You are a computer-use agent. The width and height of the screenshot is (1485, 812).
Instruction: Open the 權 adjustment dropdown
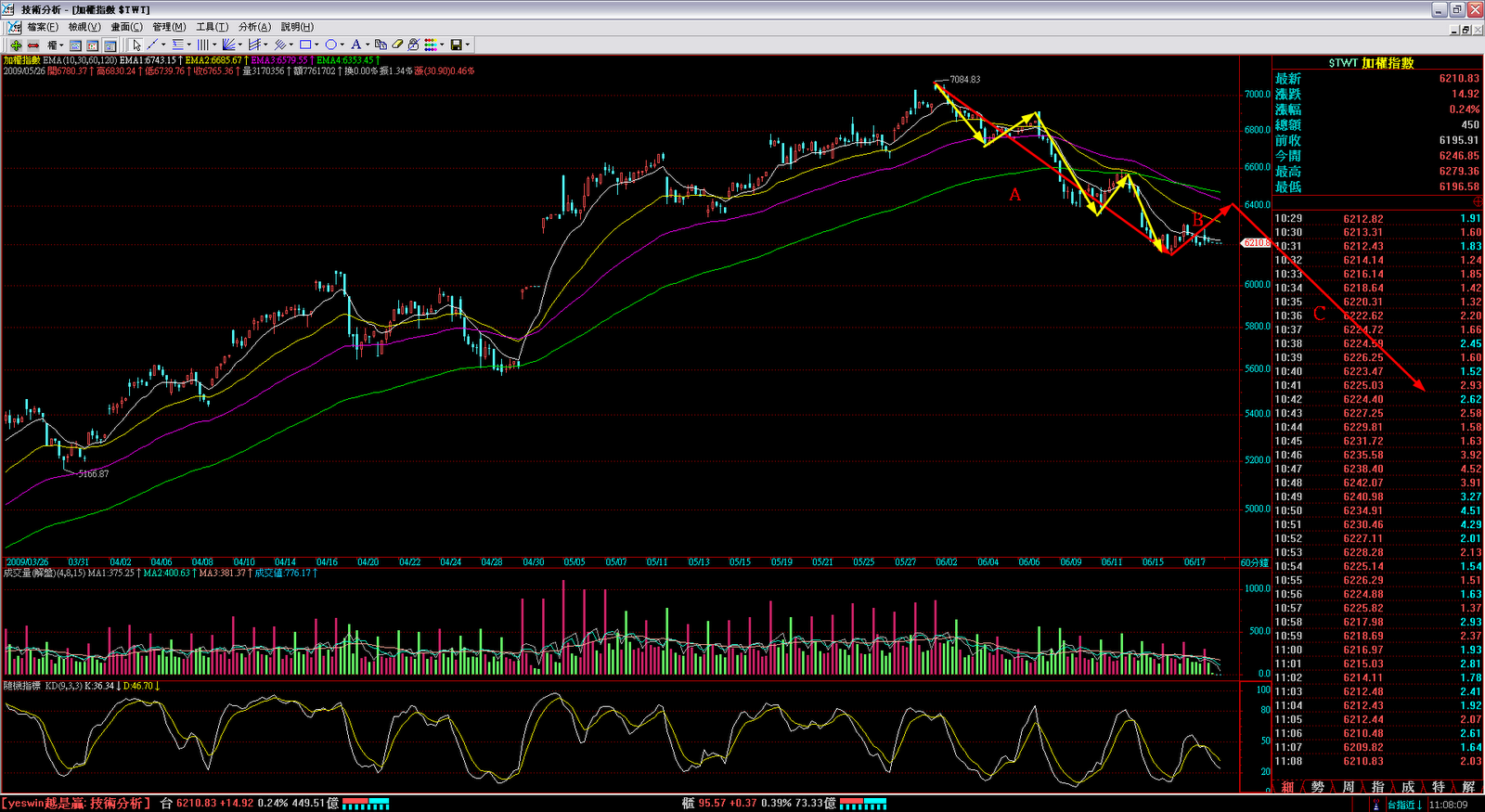pyautogui.click(x=55, y=45)
